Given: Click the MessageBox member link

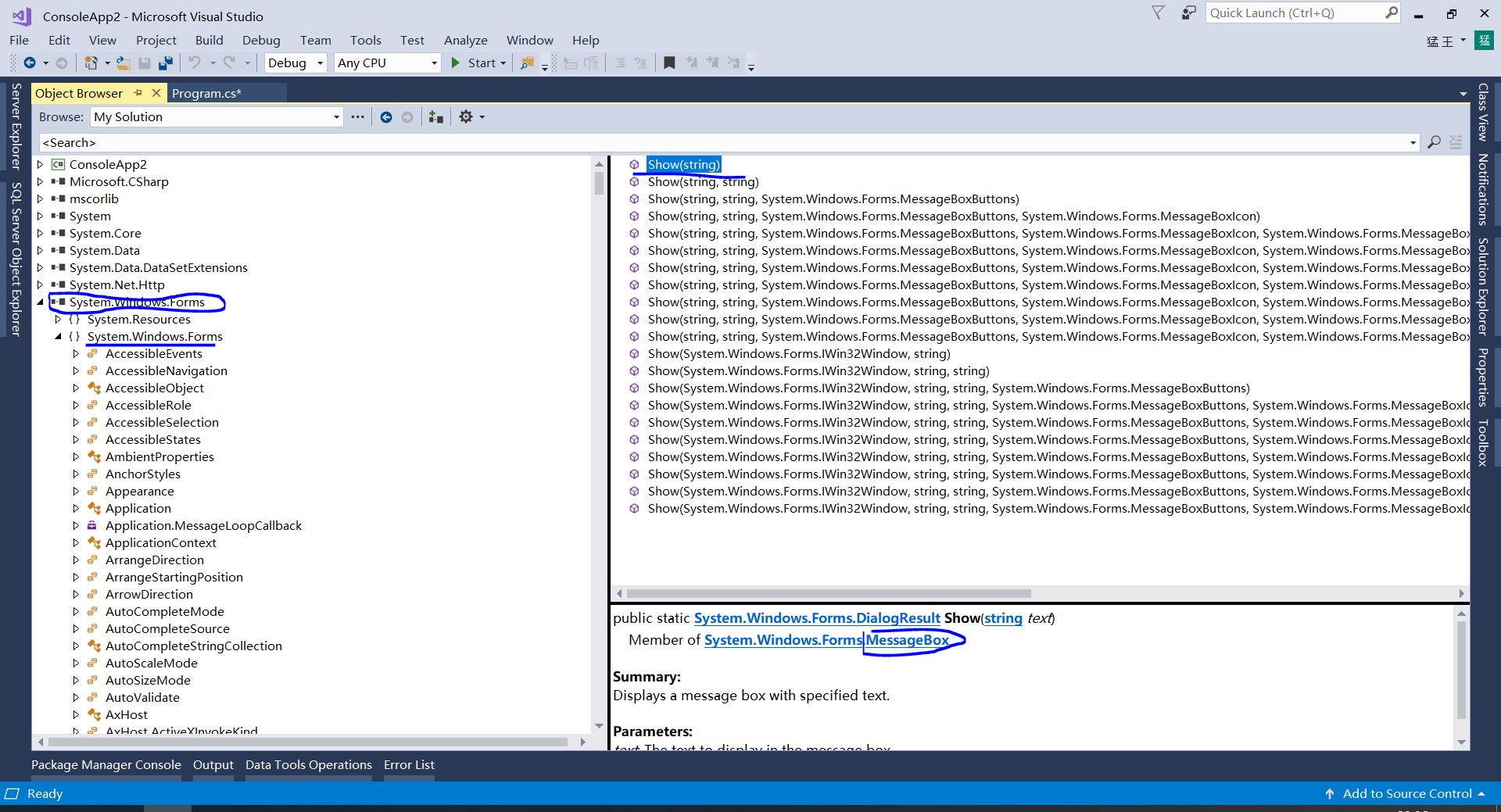Looking at the screenshot, I should pyautogui.click(x=907, y=640).
